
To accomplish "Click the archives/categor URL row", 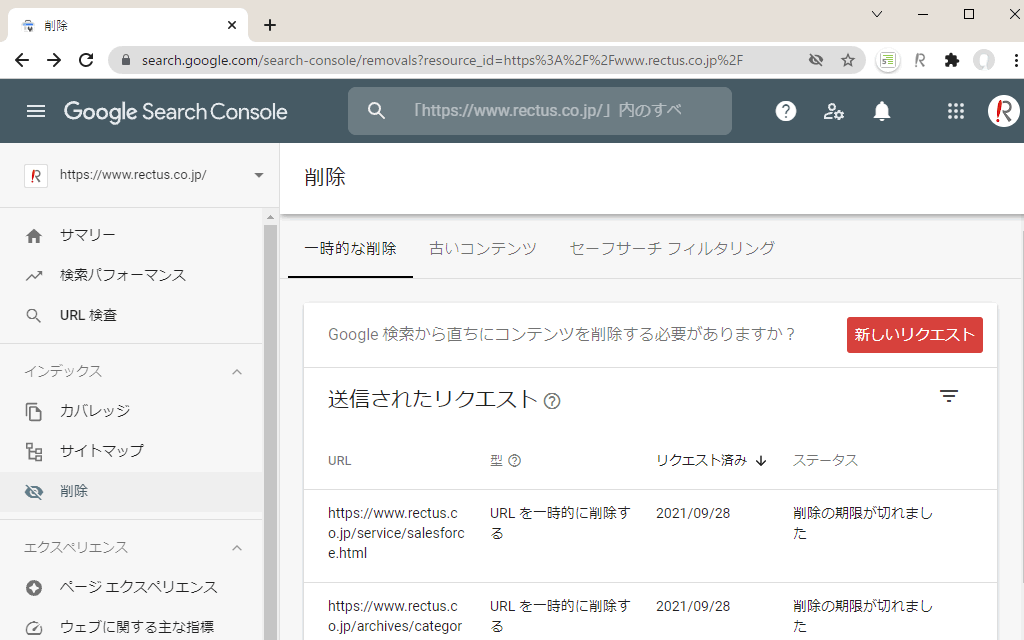I will click(x=650, y=612).
